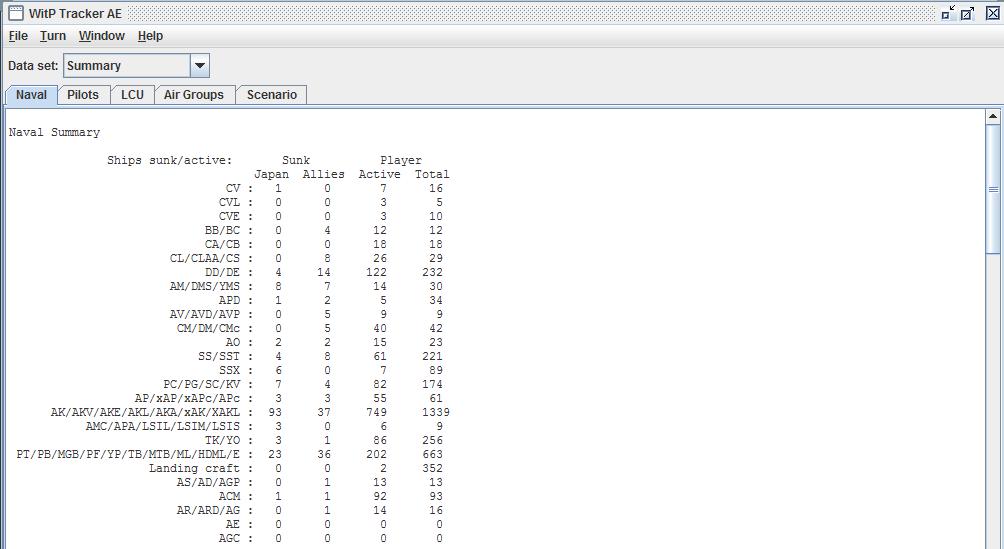Click the 'CA/CB :' row label
Screen dimensions: 1004x549
pyautogui.click(x=229, y=245)
